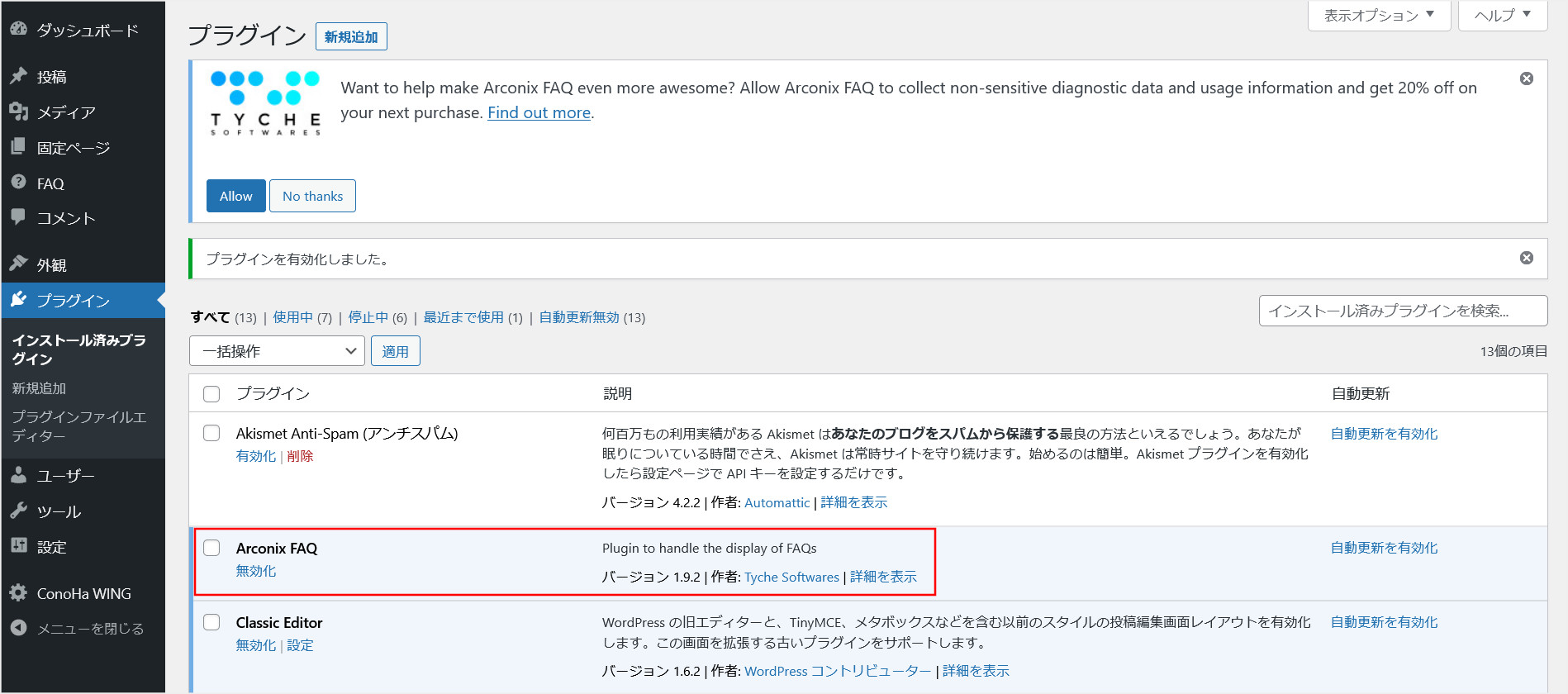Click the user silhouette ユーザー icon

click(x=18, y=475)
